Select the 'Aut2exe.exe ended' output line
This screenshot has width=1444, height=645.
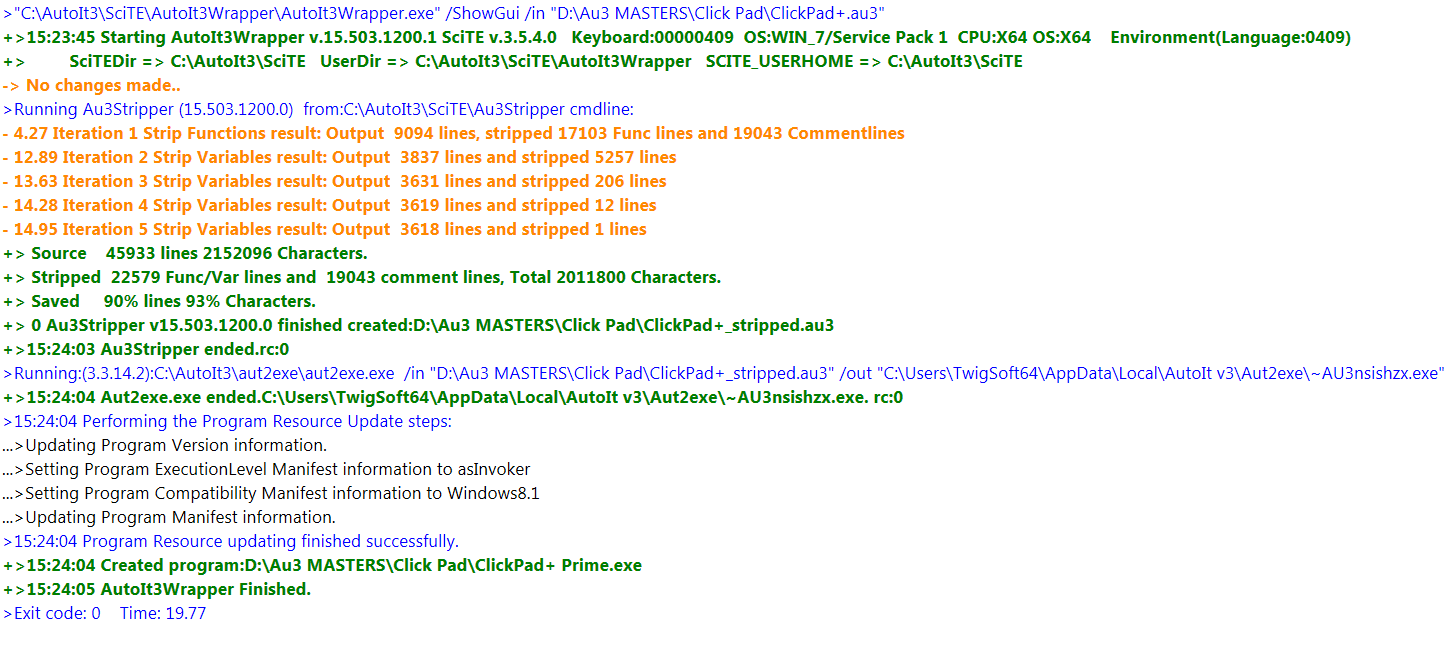click(x=453, y=397)
